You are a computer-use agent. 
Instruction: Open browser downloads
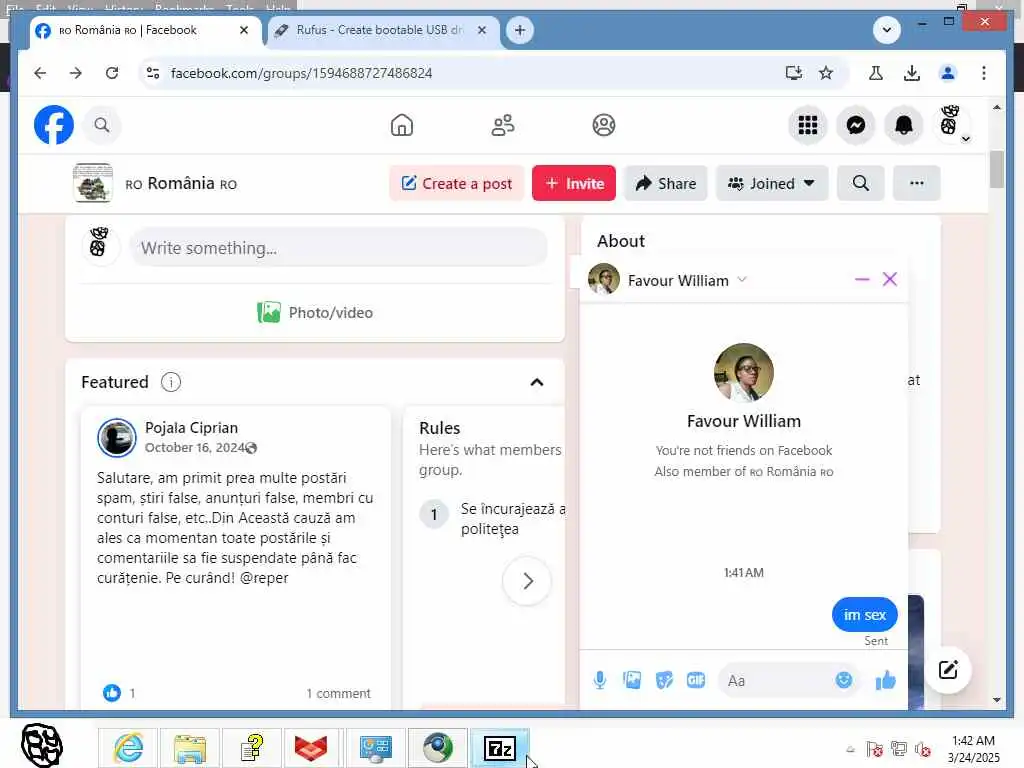(912, 73)
